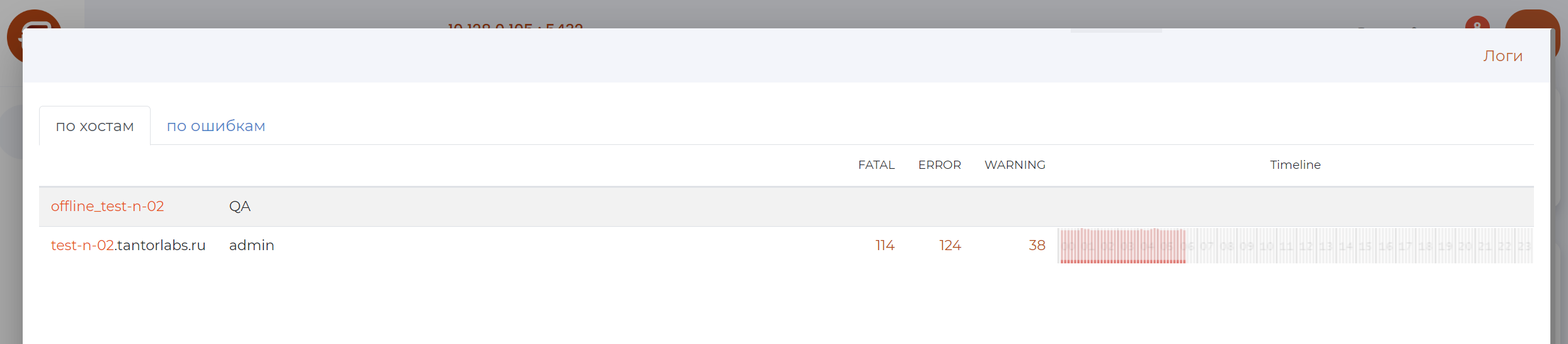Click the red notification badge icon
This screenshot has width=1568, height=344.
[x=1477, y=22]
